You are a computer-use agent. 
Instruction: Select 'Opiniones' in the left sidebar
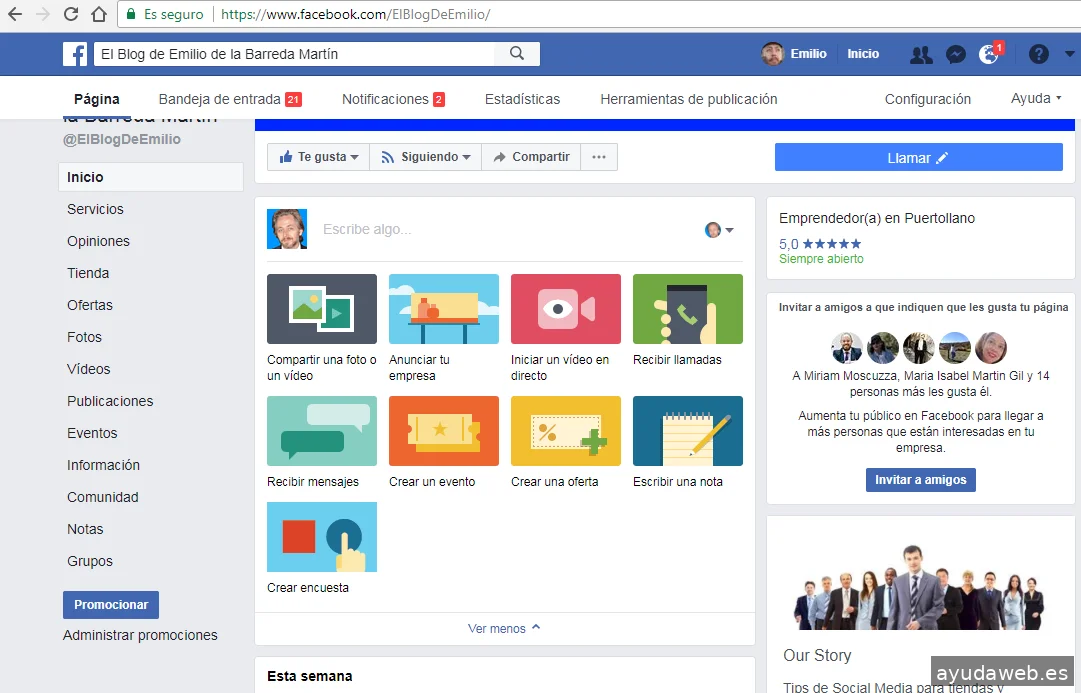(98, 241)
